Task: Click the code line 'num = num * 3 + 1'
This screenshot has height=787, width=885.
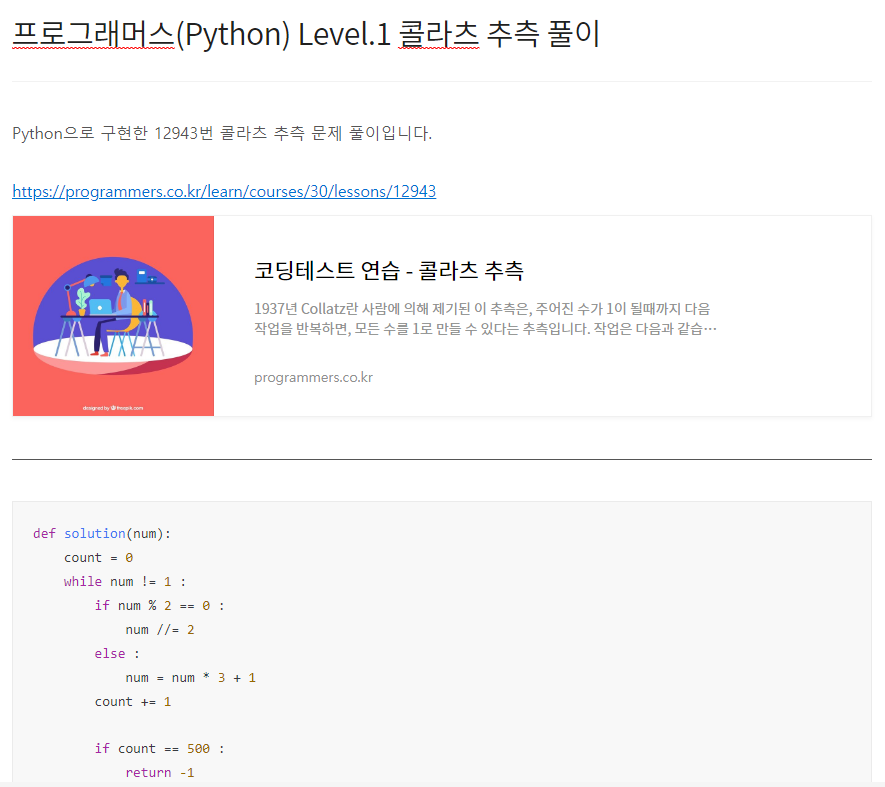Action: coord(191,678)
